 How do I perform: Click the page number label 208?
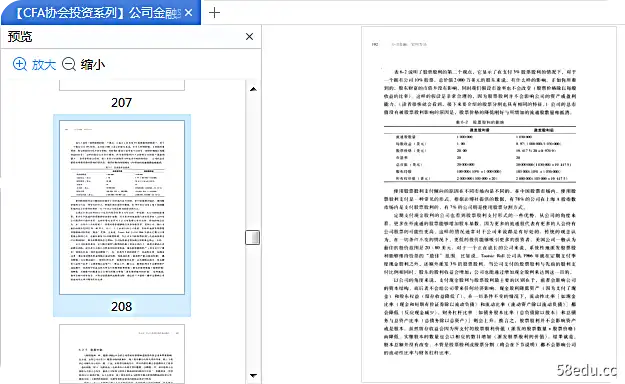(122, 306)
